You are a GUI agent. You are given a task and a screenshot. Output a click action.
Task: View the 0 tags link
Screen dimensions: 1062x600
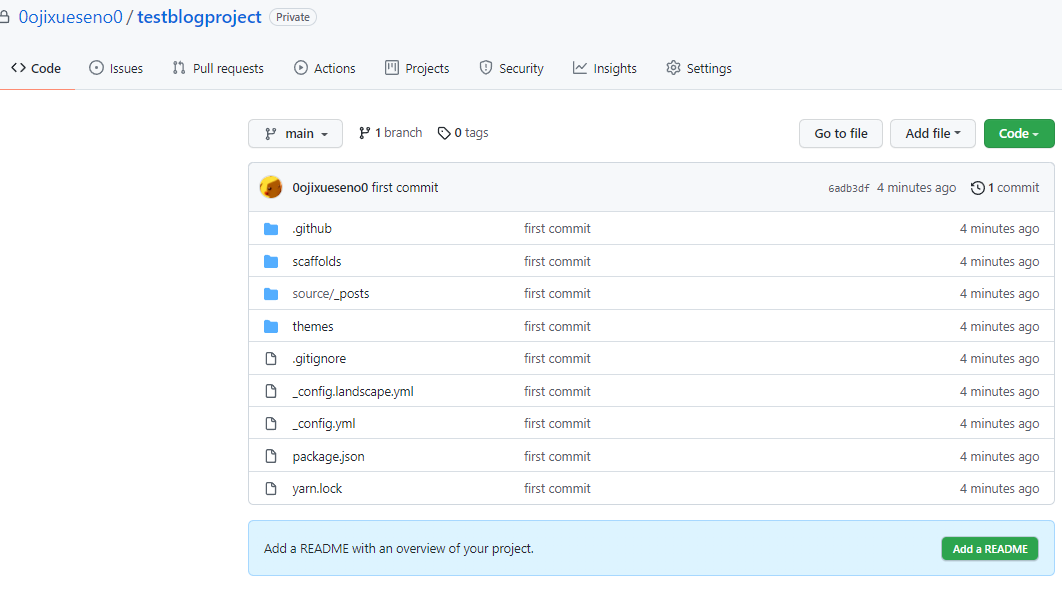click(463, 133)
